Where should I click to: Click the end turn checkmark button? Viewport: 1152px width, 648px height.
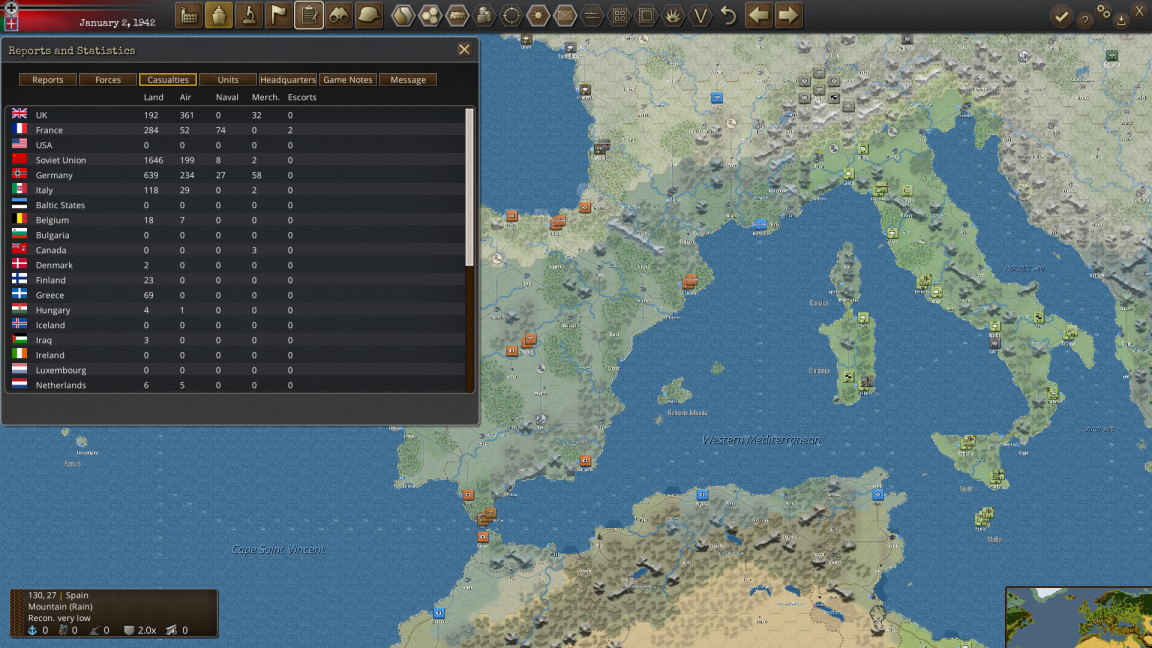point(1061,16)
